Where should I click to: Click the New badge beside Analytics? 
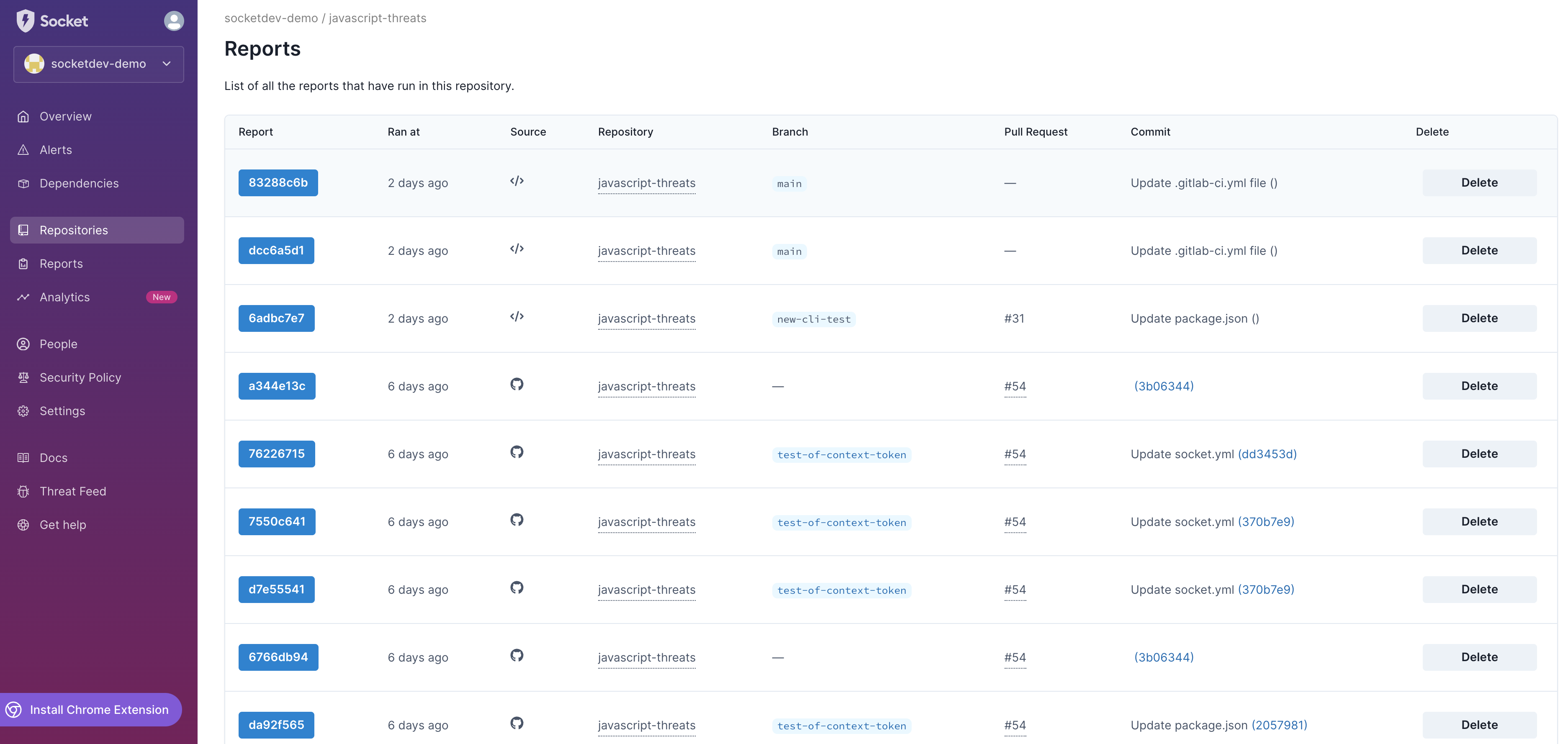pos(161,297)
